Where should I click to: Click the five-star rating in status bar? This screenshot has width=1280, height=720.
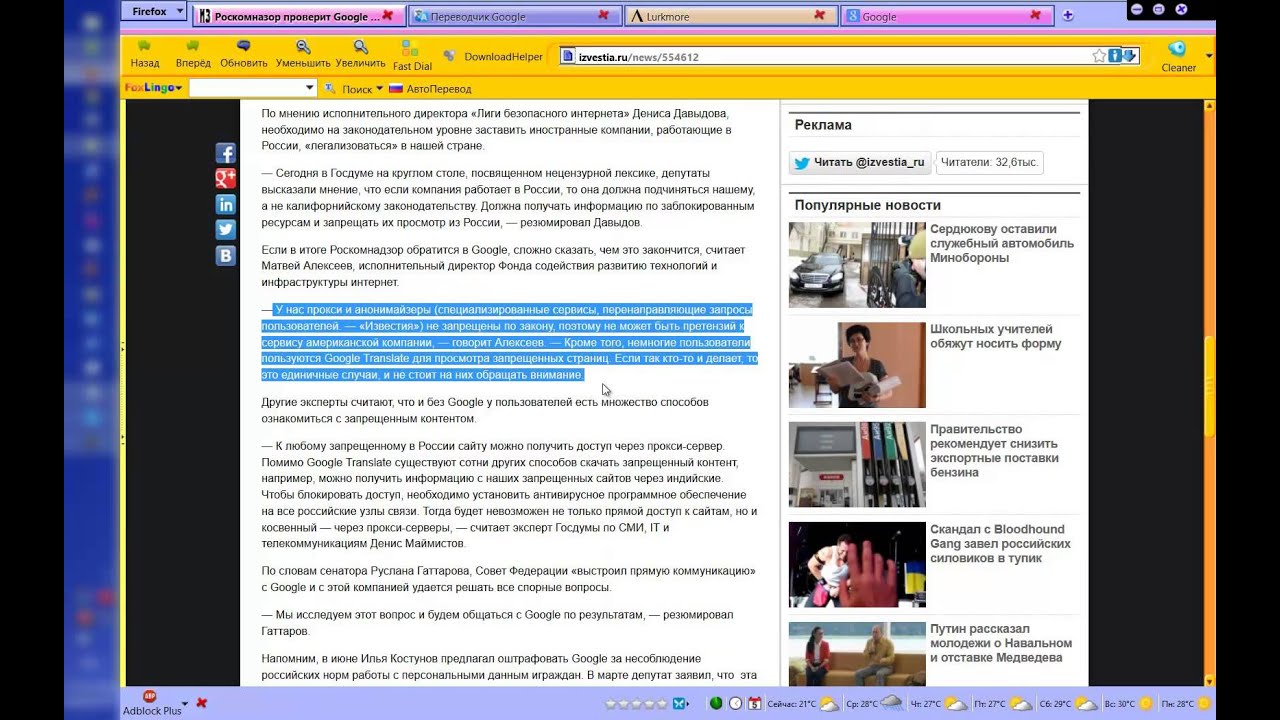click(637, 704)
